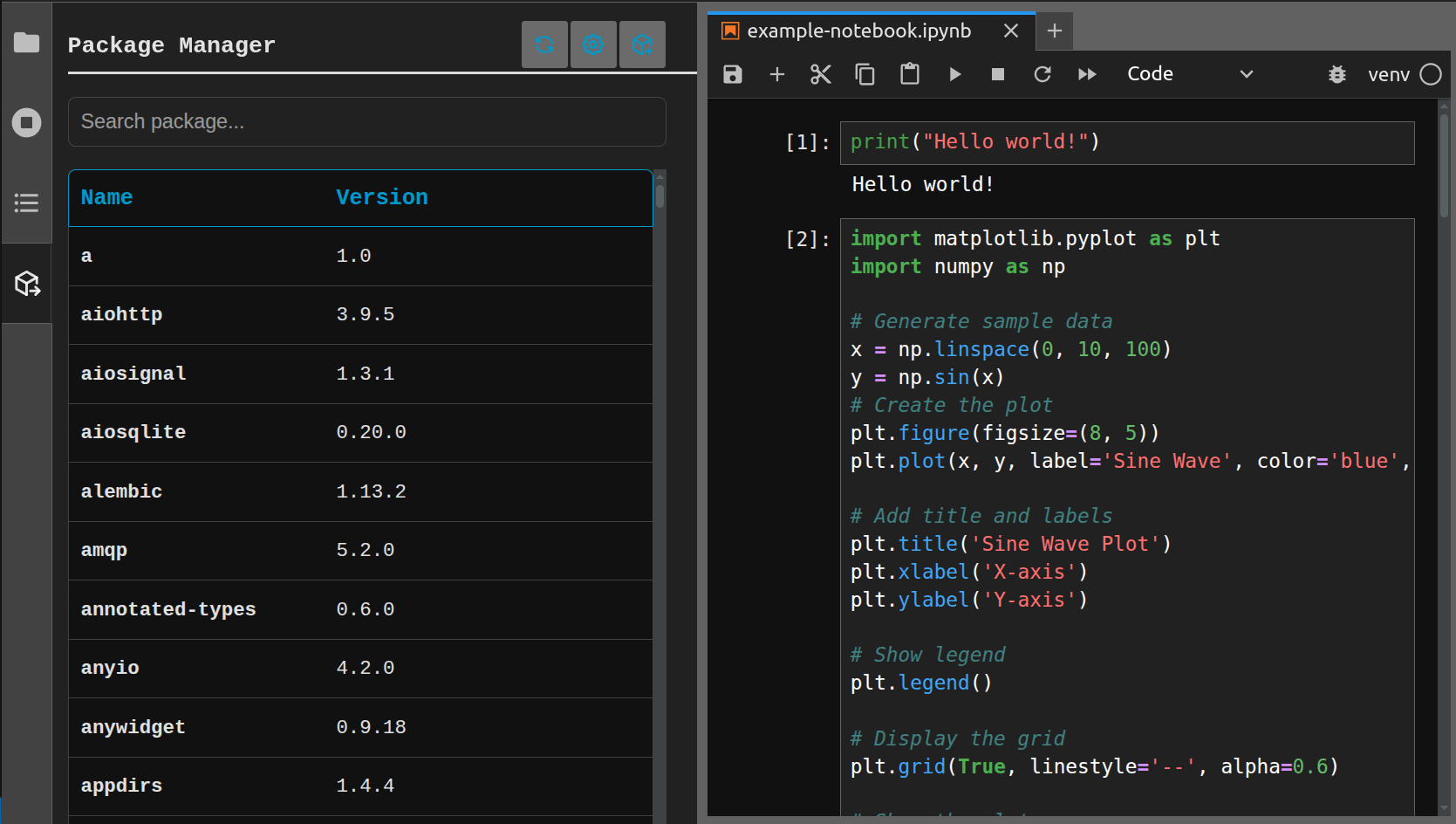
Task: Save the notebook
Action: coord(732,74)
